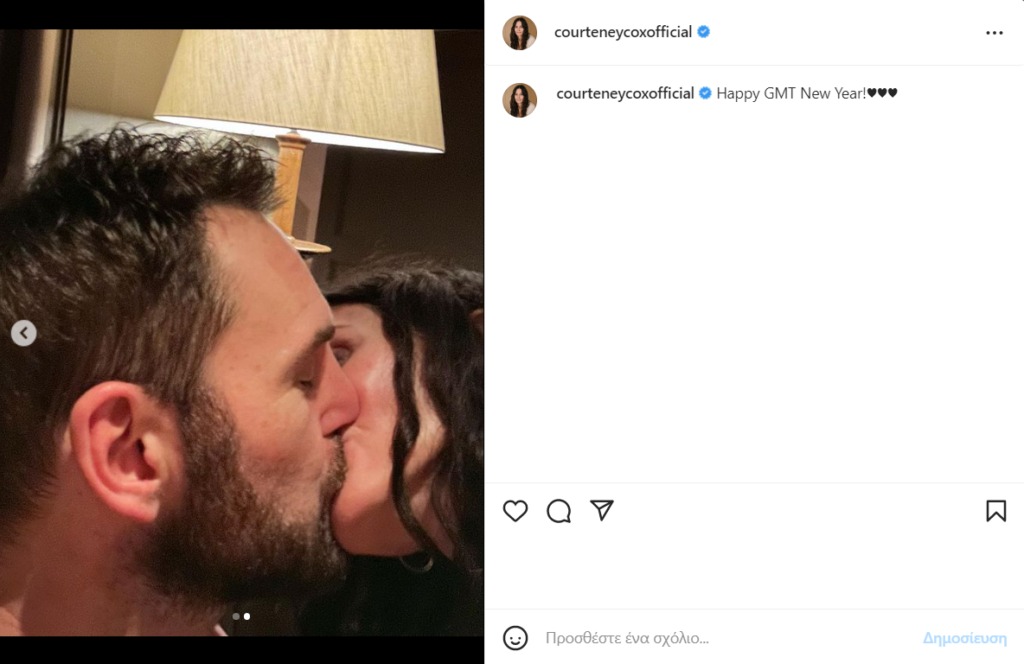Open courteneycoxofficial profile from the header username
The height and width of the screenshot is (664, 1024).
click(x=624, y=32)
